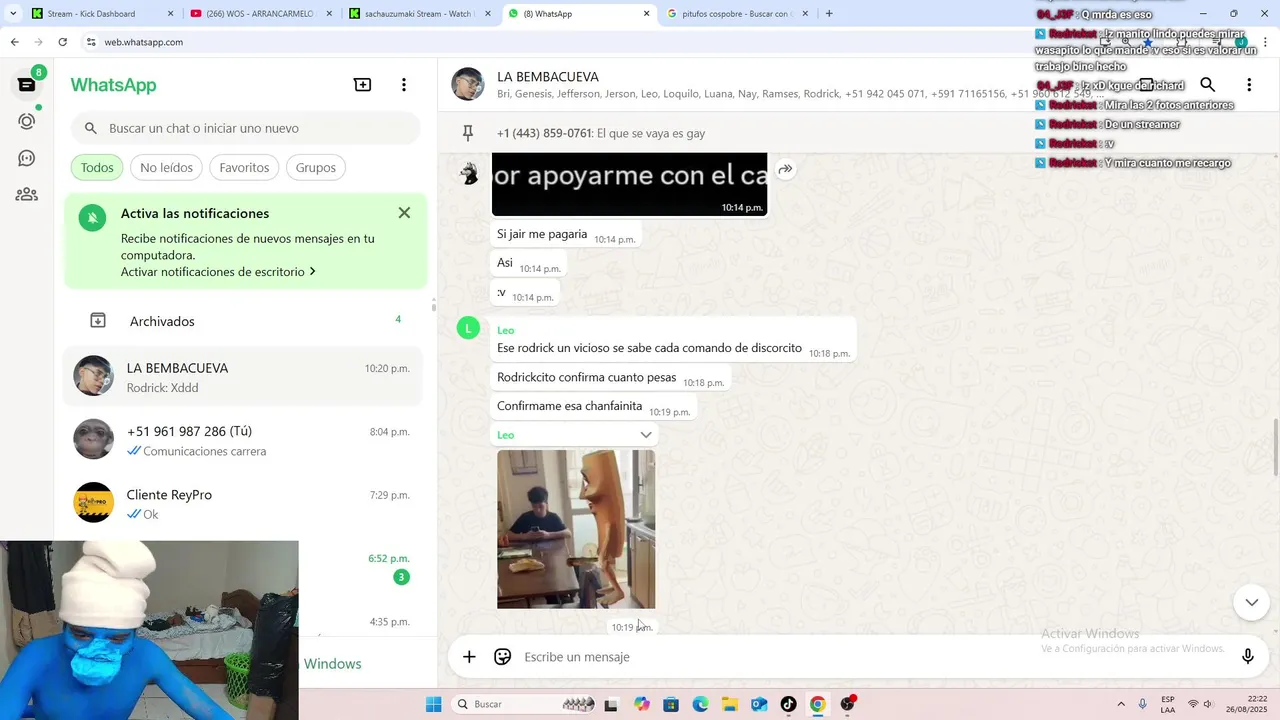Image resolution: width=1280 pixels, height=720 pixels.
Task: Show hidden system tray icons
Action: 1120,704
